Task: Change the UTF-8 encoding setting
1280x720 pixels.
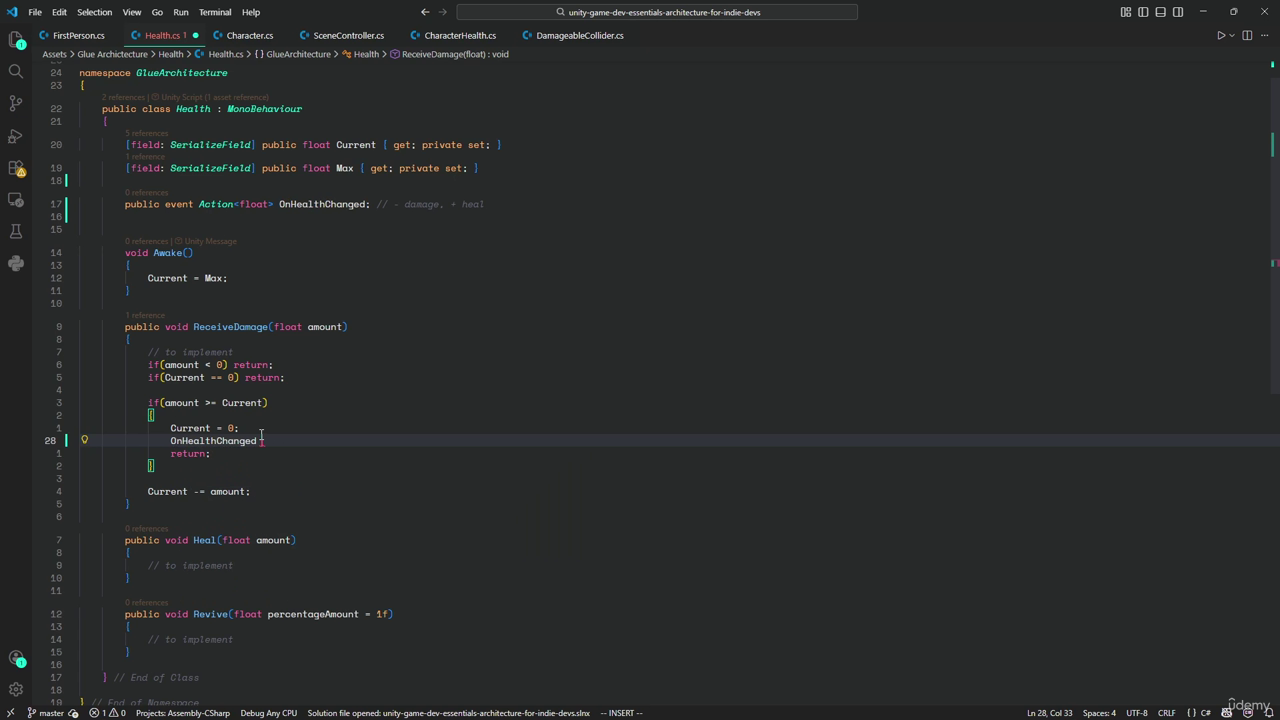Action: coord(1137,713)
